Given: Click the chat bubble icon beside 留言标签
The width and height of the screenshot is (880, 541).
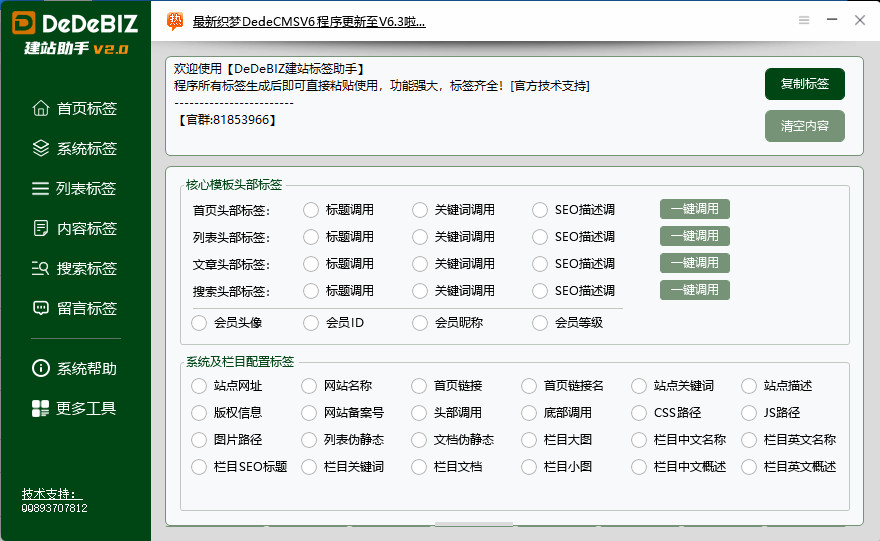Looking at the screenshot, I should click(41, 308).
